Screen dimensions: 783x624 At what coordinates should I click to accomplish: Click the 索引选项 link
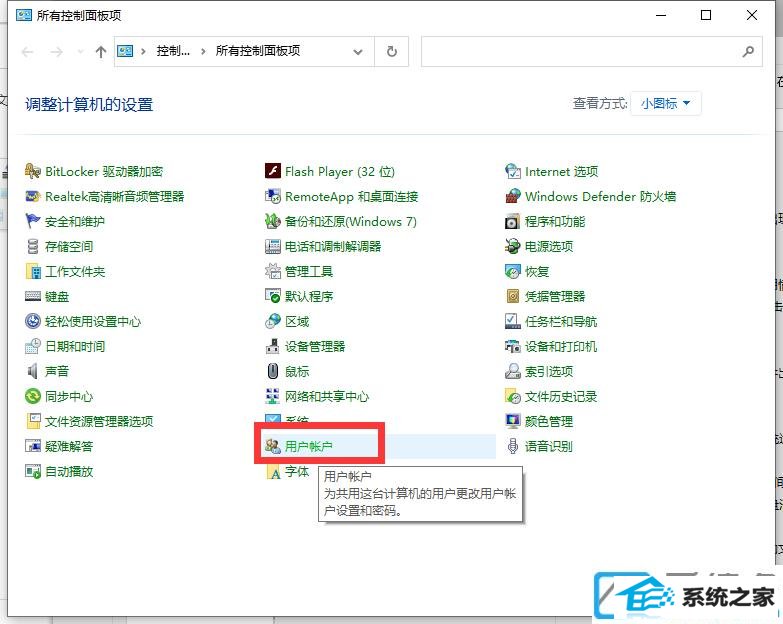[549, 371]
